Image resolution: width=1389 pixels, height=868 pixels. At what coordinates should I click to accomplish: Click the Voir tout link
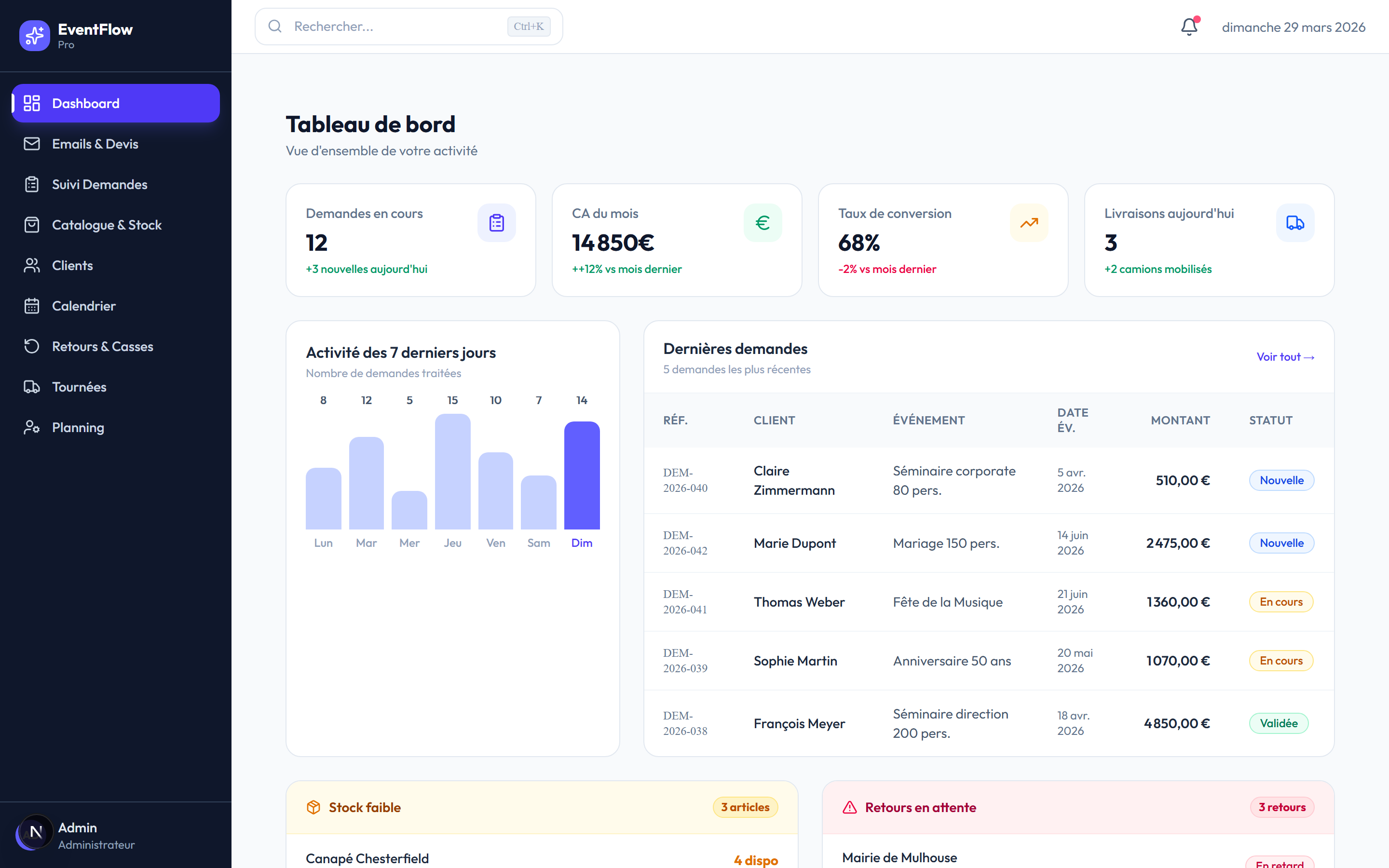point(1285,356)
